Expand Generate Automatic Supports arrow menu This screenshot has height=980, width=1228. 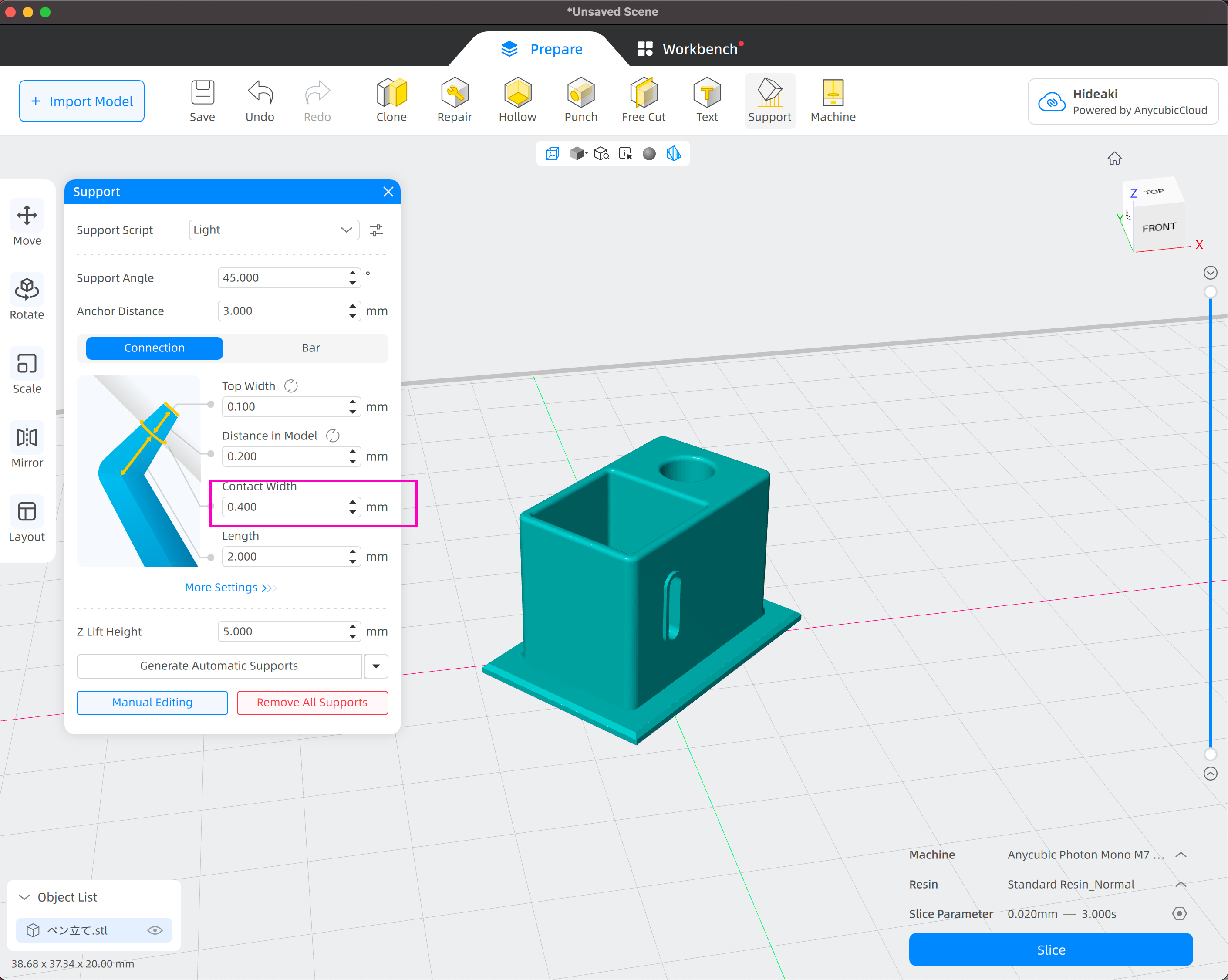pyautogui.click(x=376, y=666)
